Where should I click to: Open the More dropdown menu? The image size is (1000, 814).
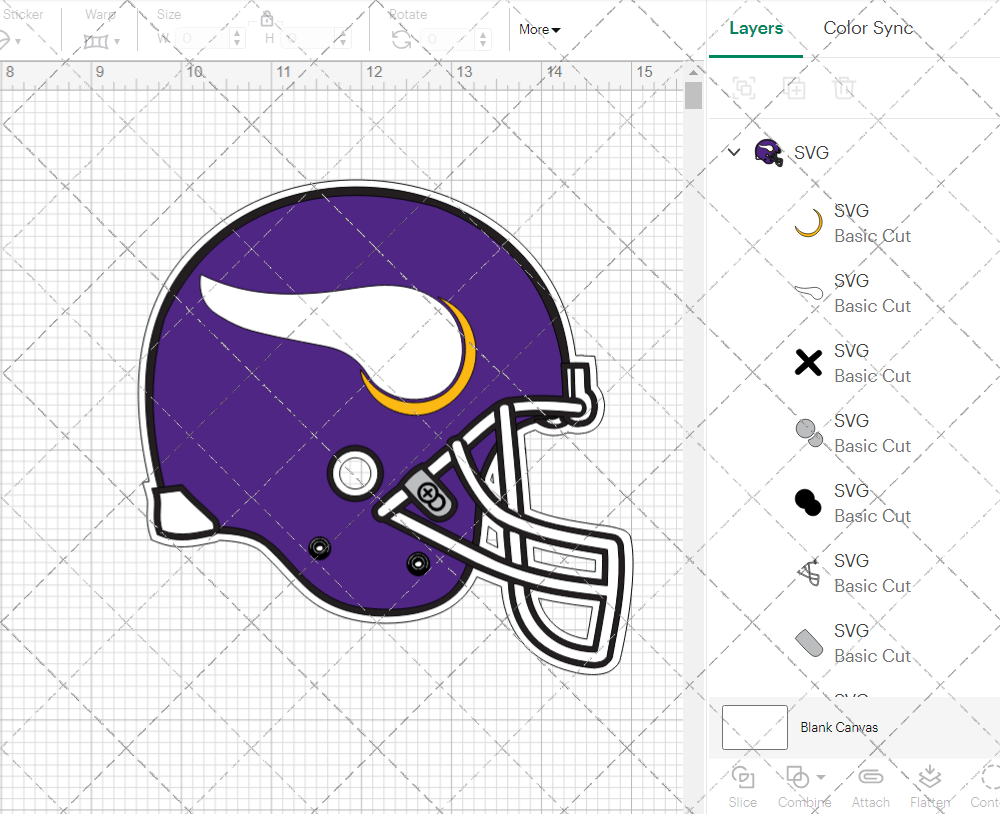point(539,30)
